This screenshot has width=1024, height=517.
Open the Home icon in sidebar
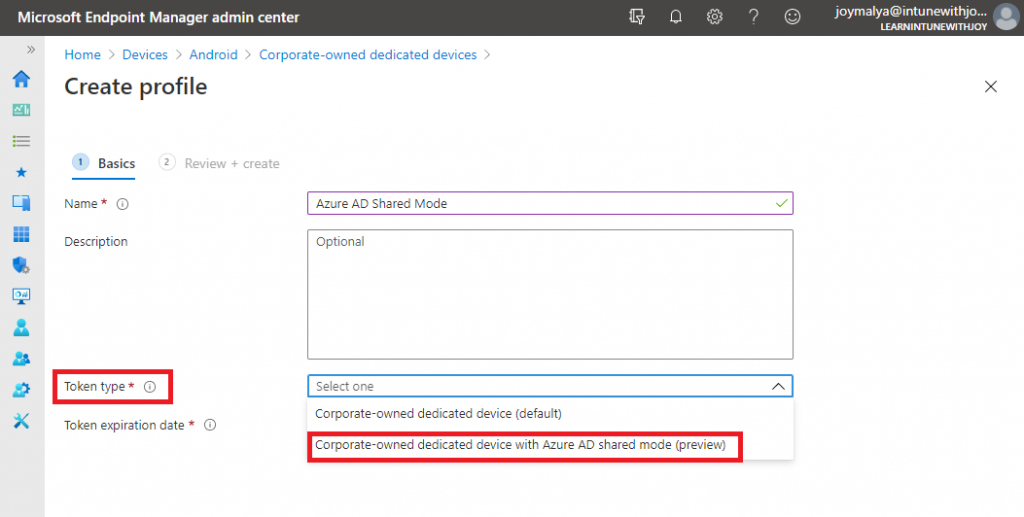tap(22, 79)
